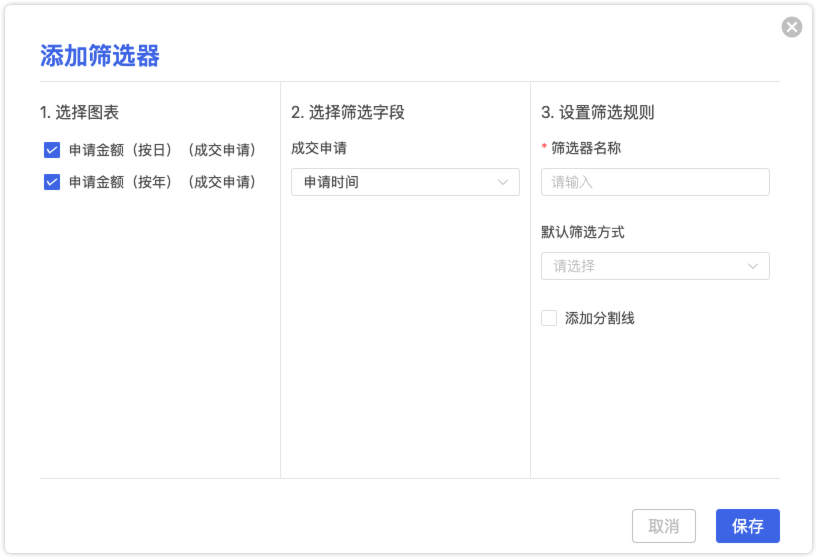817x558 pixels.
Task: Click the chevron arrow in 申请时间 selector
Action: (503, 182)
